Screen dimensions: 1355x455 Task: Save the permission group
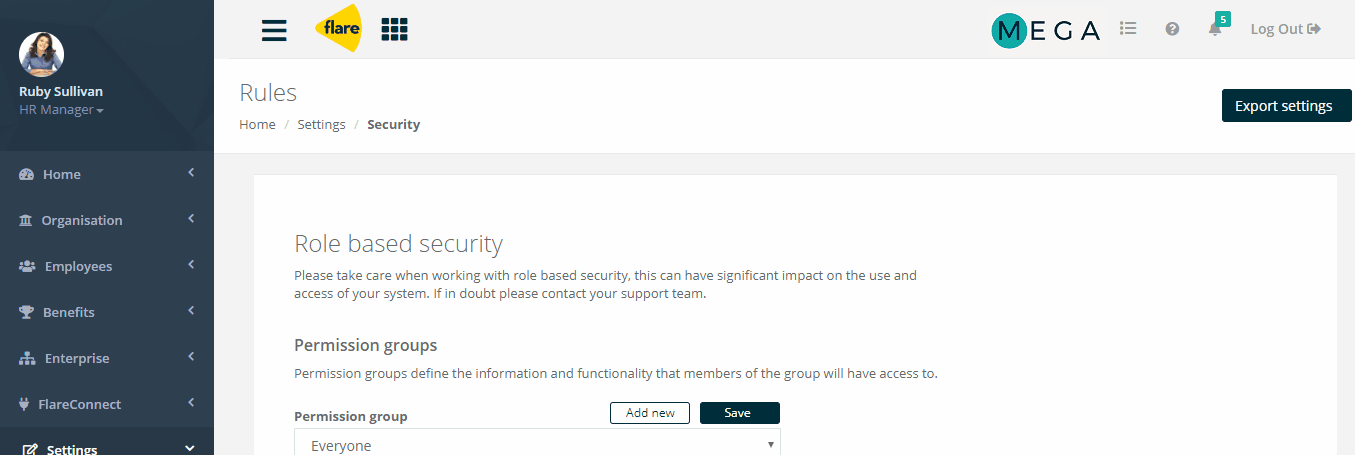[739, 413]
